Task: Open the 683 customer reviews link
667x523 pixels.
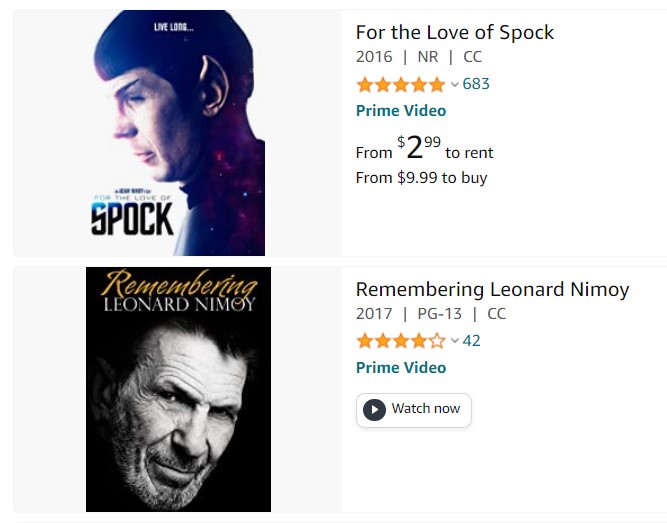Action: (476, 84)
